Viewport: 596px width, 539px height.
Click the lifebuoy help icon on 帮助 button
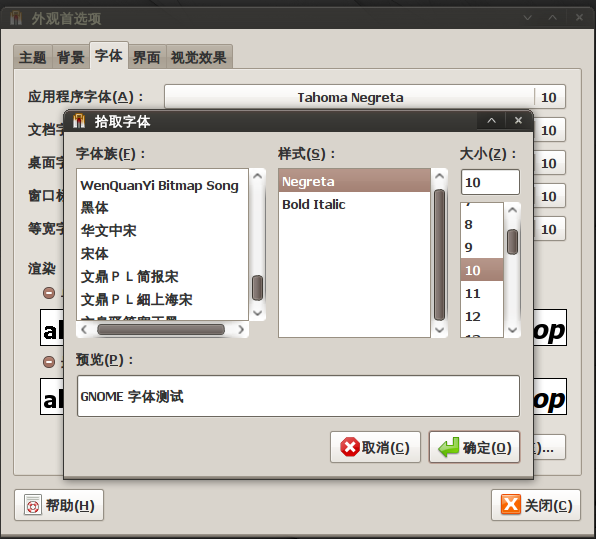tap(33, 505)
